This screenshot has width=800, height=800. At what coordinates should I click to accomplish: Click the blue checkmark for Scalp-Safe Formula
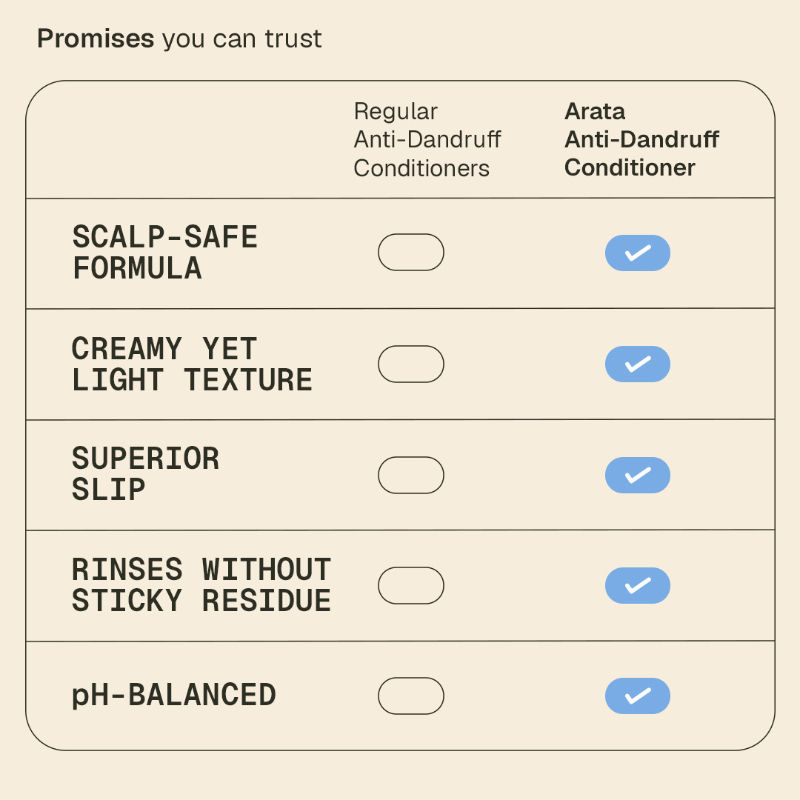pos(637,253)
